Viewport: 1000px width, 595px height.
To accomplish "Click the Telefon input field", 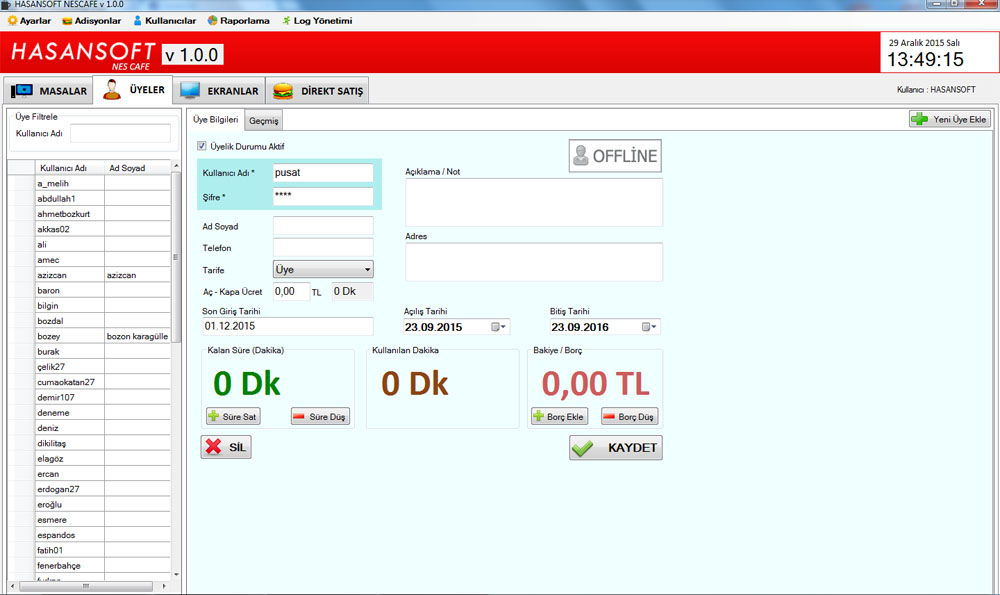I will pos(323,247).
